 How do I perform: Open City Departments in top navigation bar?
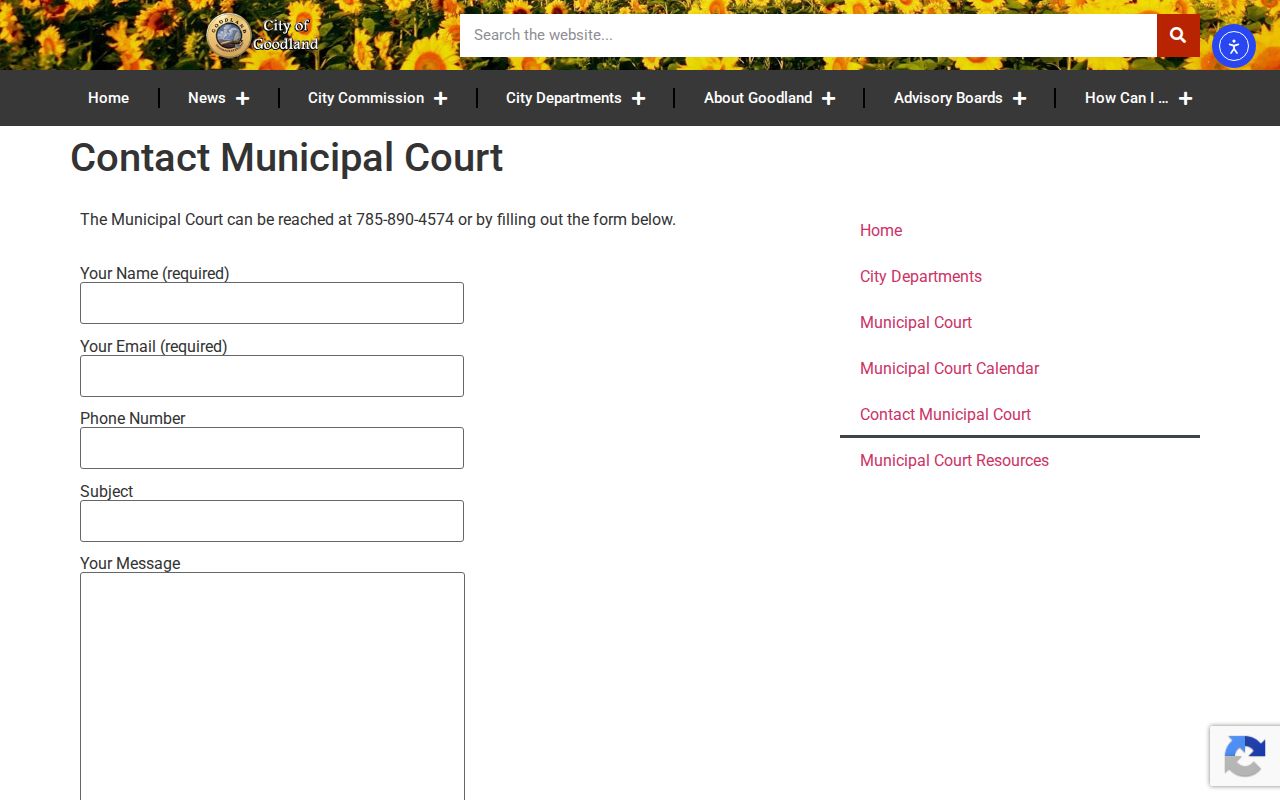[x=564, y=98]
